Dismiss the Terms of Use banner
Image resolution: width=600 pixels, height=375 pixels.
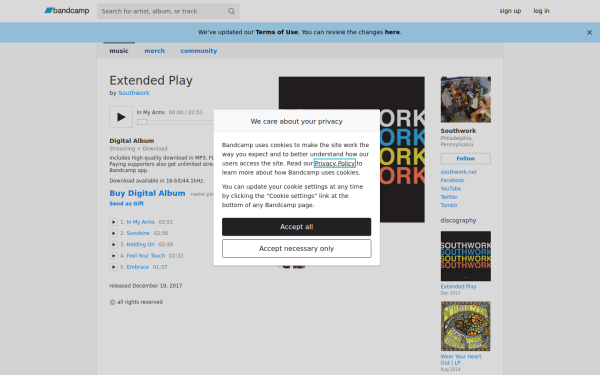coord(589,33)
